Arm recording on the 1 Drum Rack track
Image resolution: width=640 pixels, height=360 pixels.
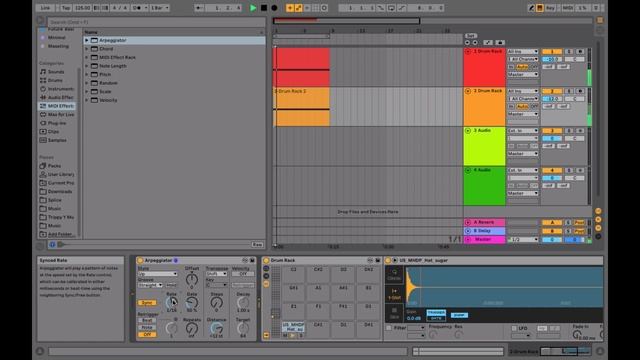coord(580,52)
